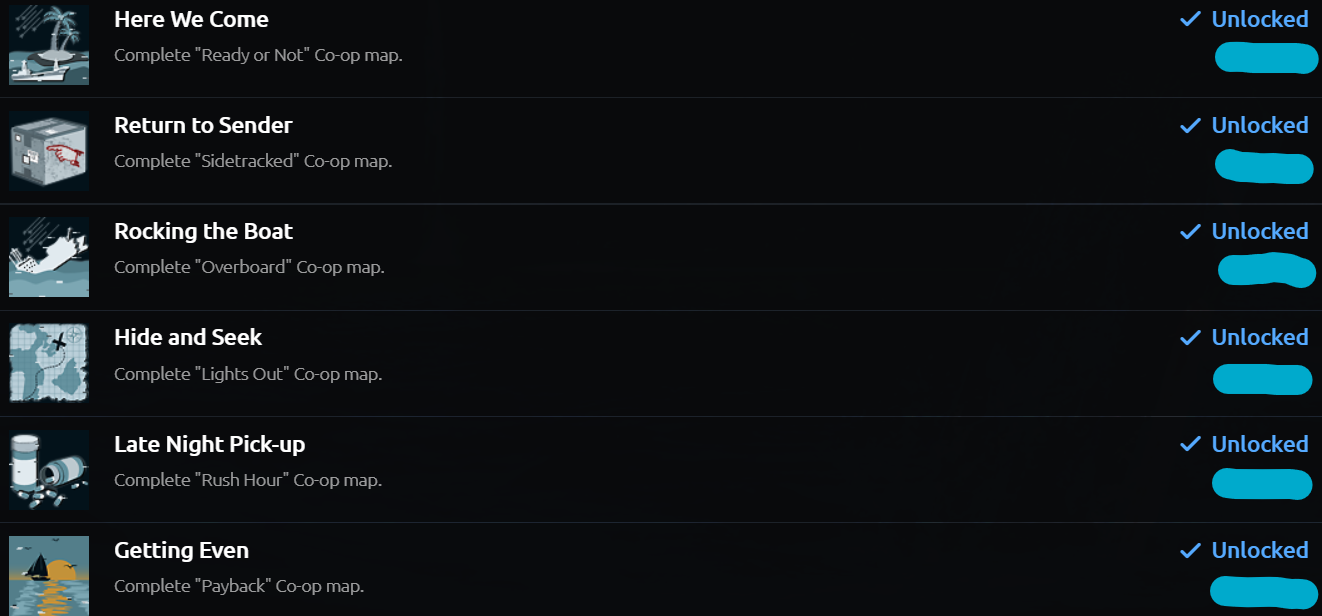This screenshot has width=1322, height=616.
Task: Click Unlocked status for Rocking the Boat
Action: point(1259,231)
